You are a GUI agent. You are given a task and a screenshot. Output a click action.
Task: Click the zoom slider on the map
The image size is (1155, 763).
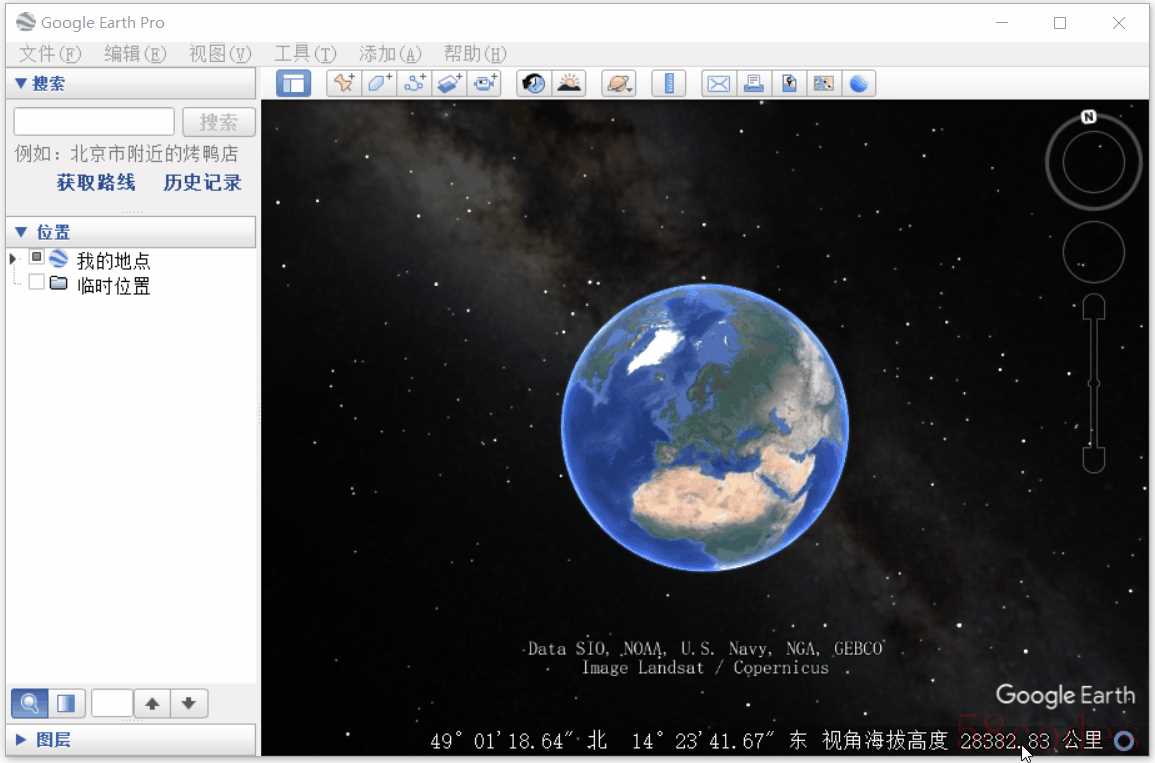point(1094,383)
